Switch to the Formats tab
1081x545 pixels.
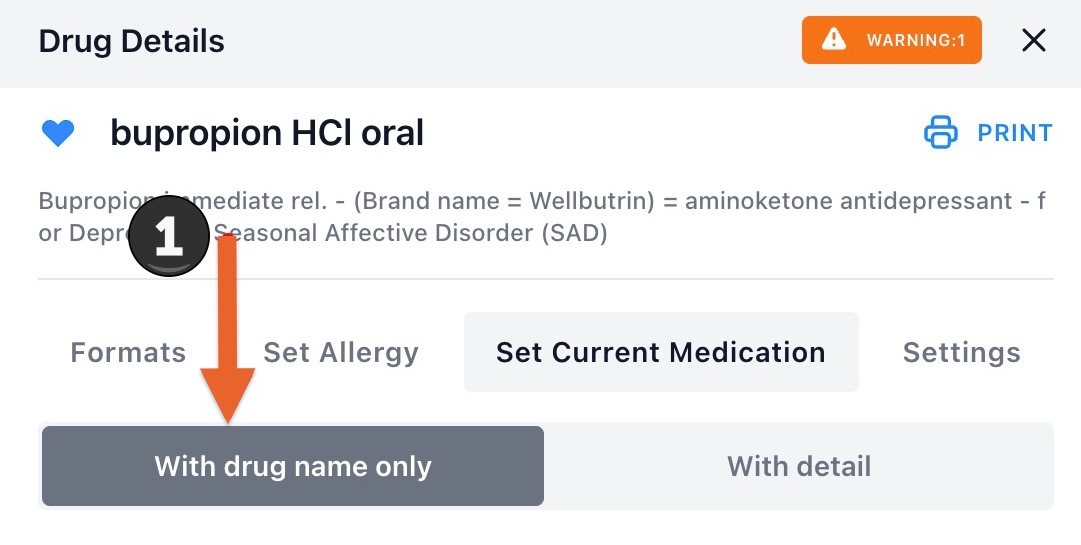128,352
